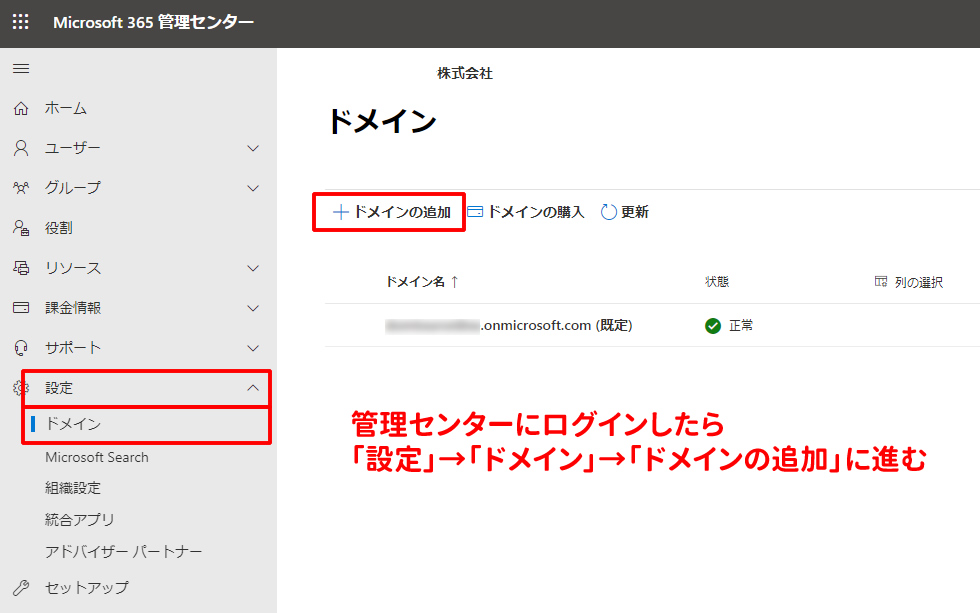
Task: Expand the サポート chevron
Action: (252, 348)
